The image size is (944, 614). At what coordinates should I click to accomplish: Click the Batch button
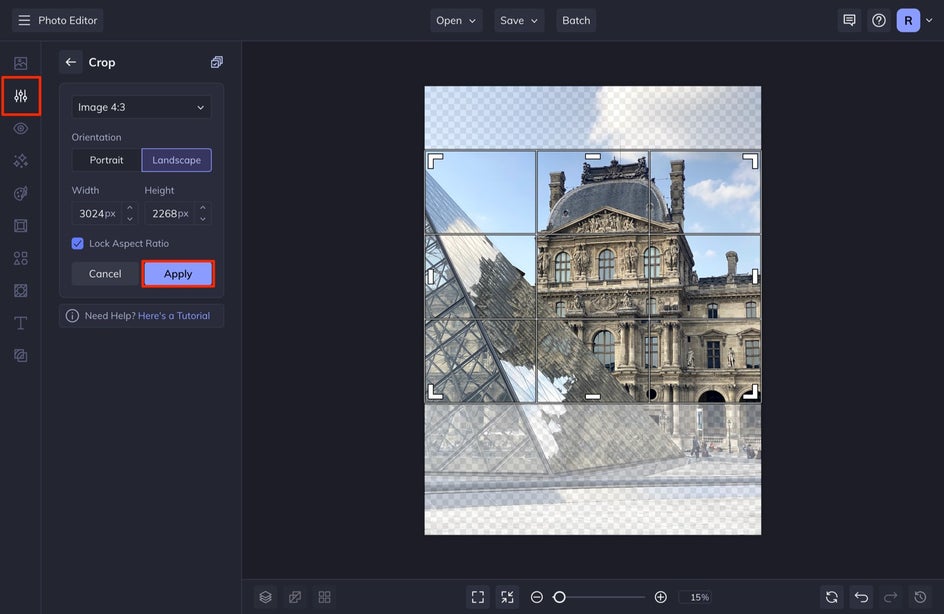[x=576, y=20]
